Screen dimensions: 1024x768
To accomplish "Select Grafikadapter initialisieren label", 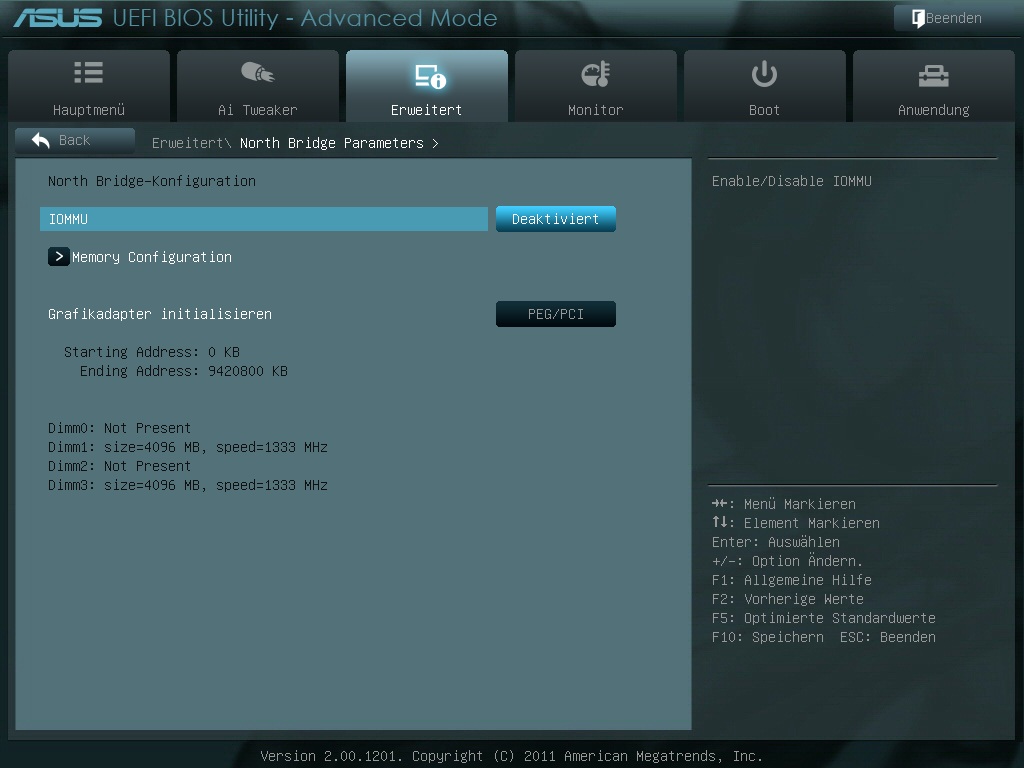I will pos(159,314).
